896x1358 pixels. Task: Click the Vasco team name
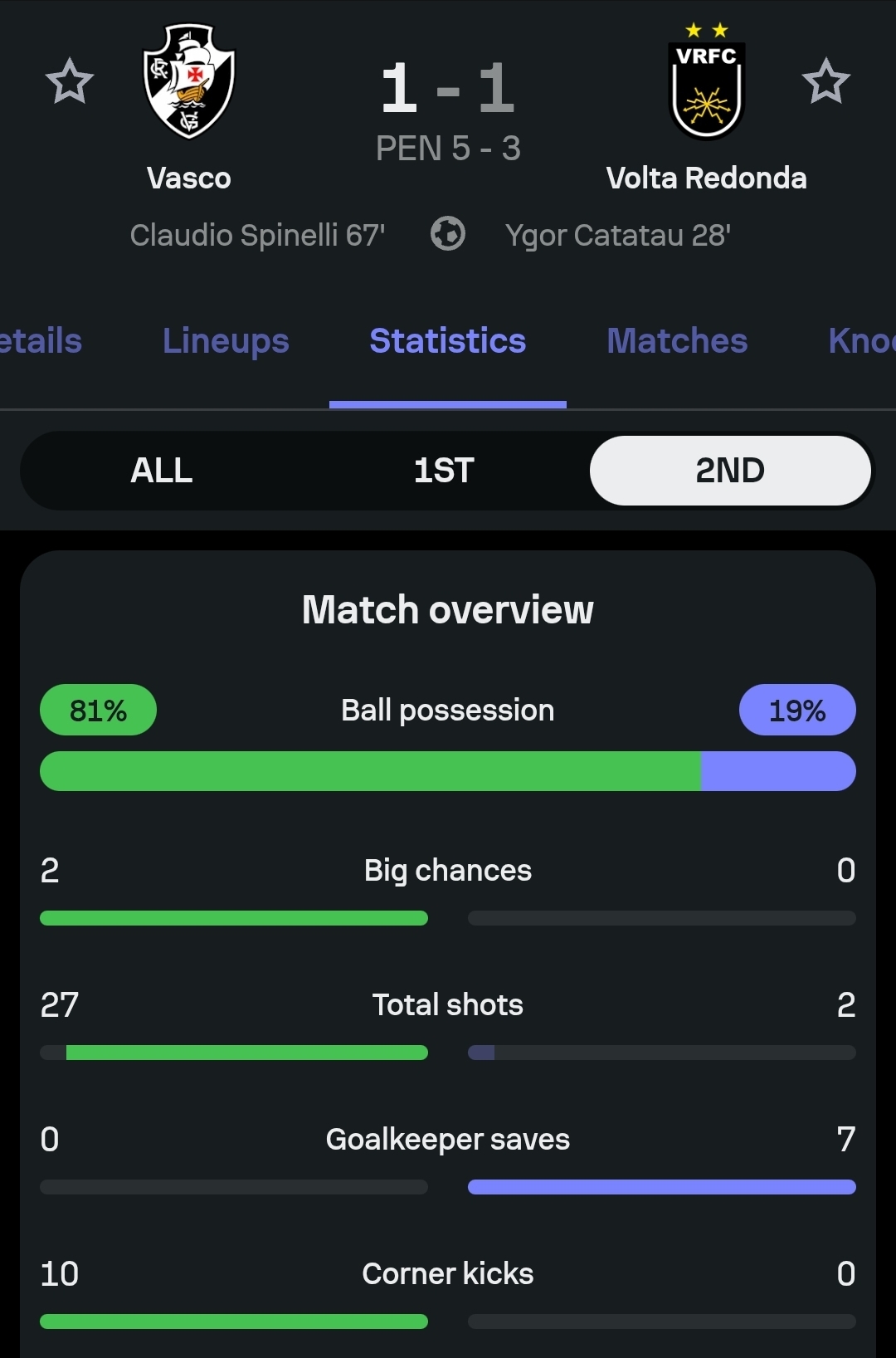(x=189, y=178)
